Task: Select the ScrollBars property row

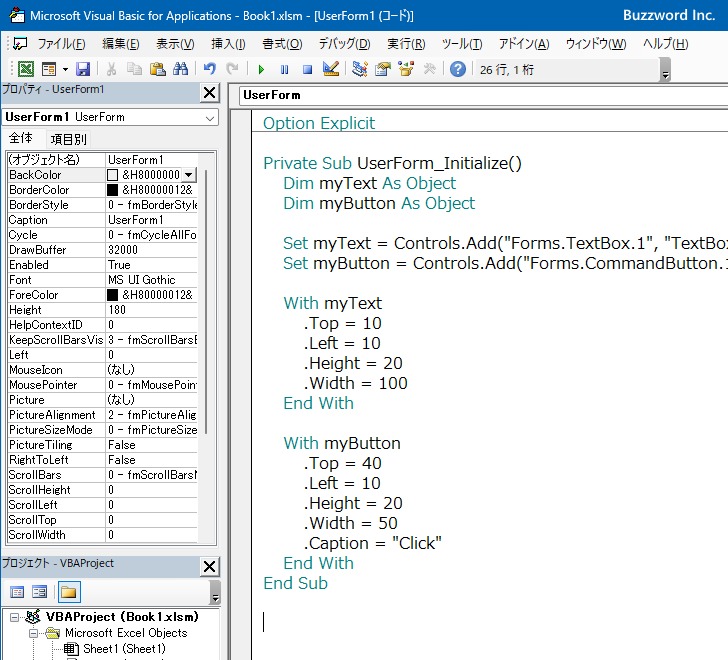Action: click(x=103, y=475)
